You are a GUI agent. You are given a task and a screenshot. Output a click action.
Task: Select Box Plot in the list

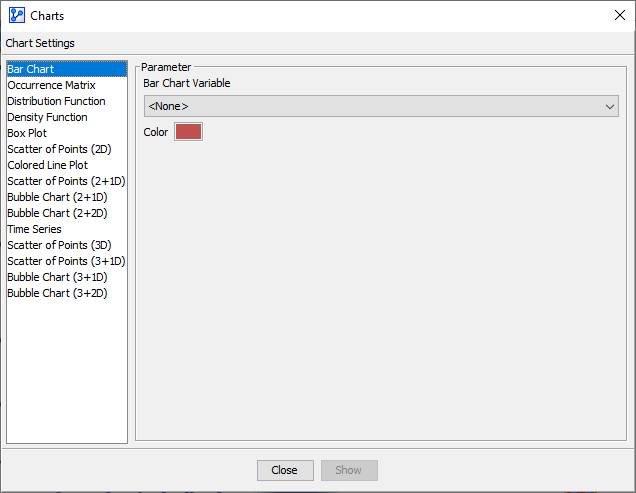[27, 133]
